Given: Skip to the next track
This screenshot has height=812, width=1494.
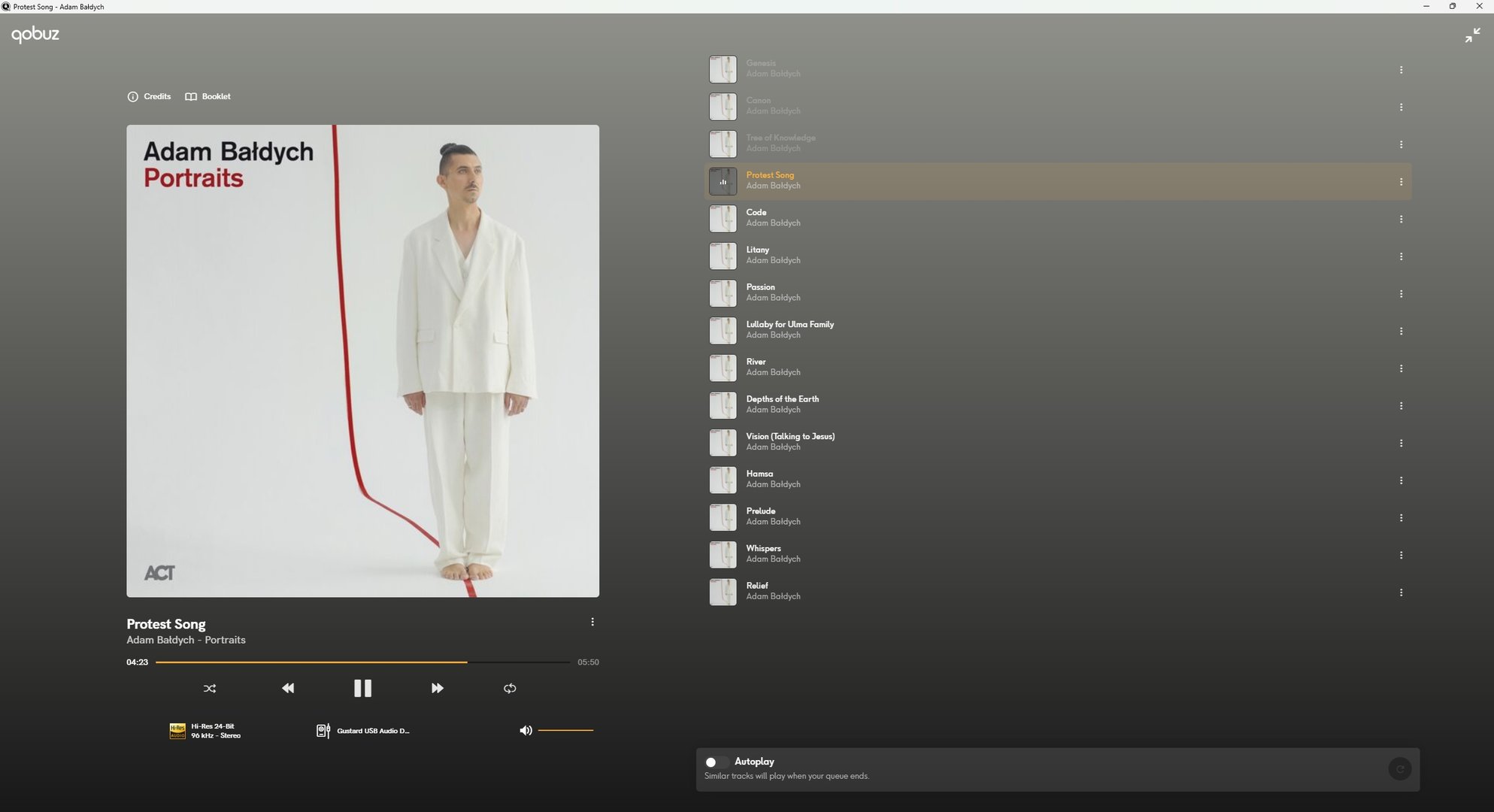Looking at the screenshot, I should [437, 689].
